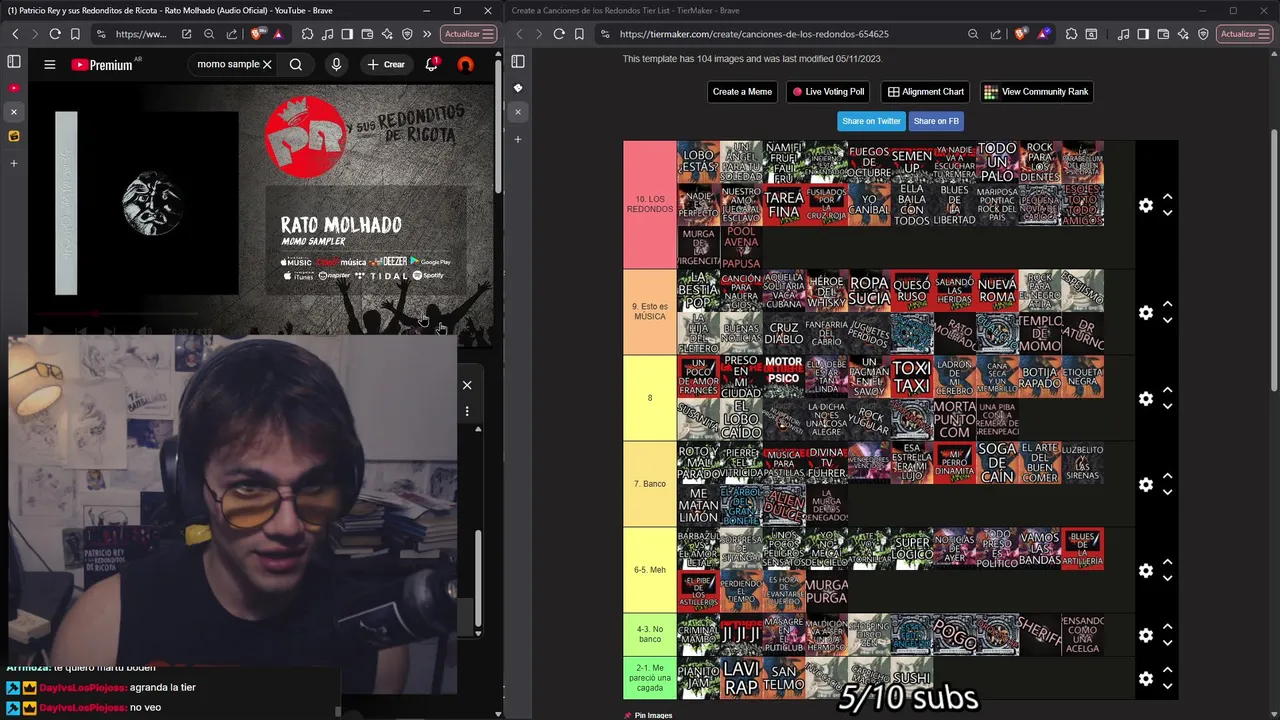Click red '10. LOS REDONDOS' tier label

pyautogui.click(x=650, y=205)
